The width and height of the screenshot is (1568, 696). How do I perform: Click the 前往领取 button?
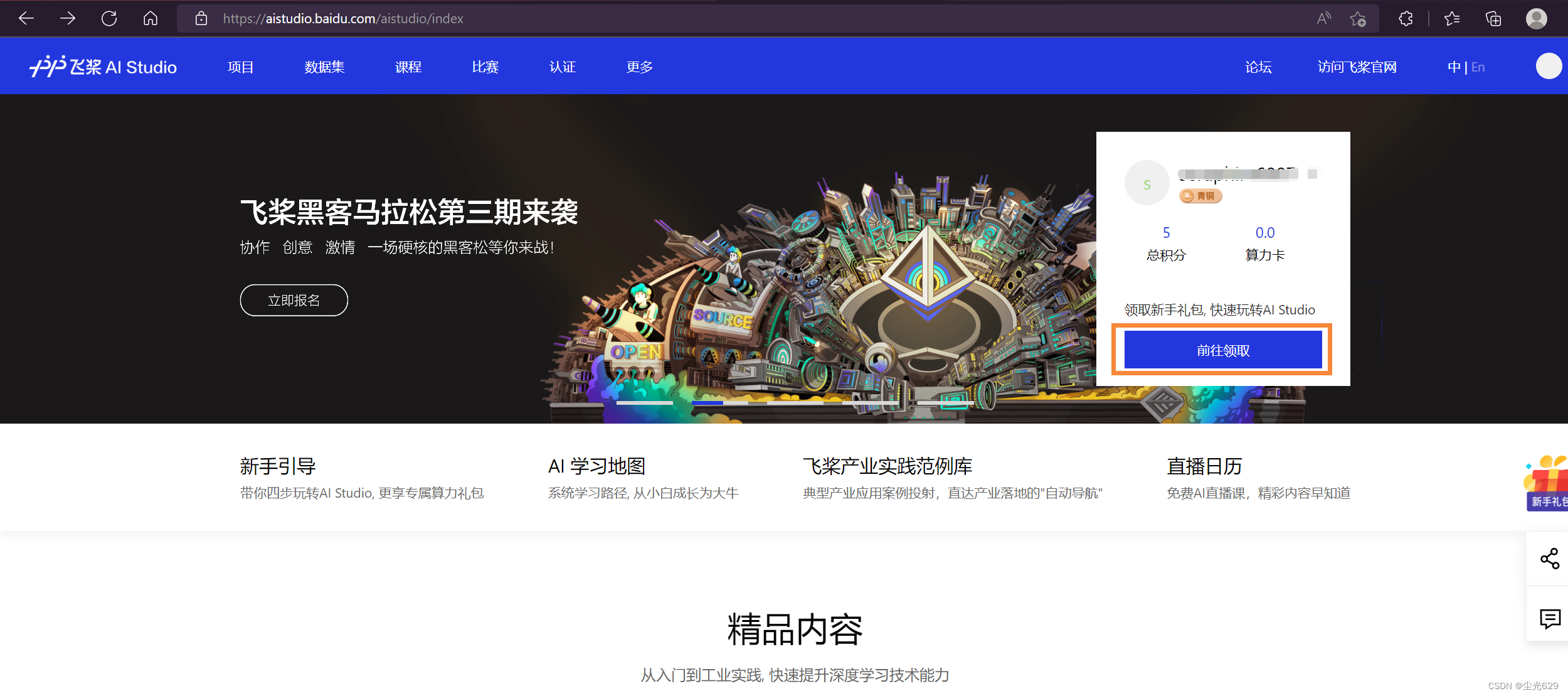click(1223, 350)
